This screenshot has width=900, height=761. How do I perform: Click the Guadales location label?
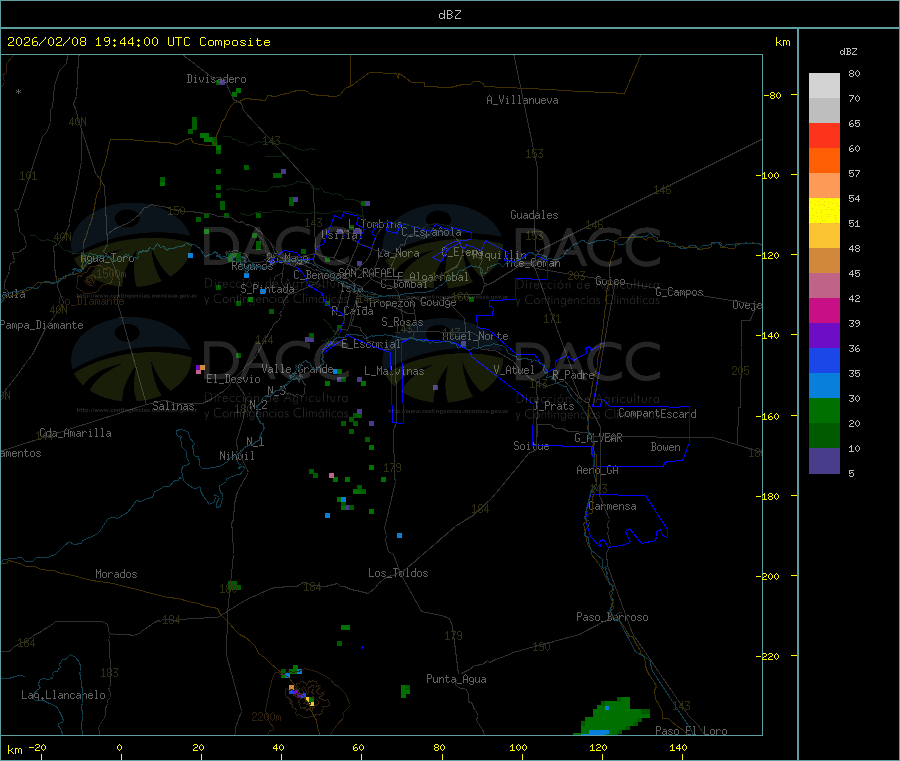pos(534,215)
